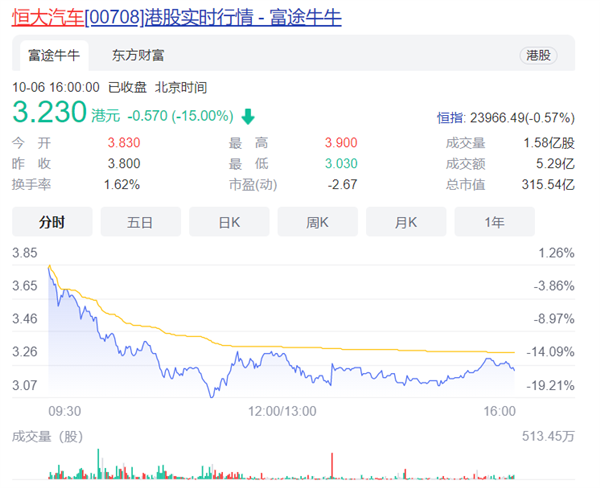
Task: Click the -8.97% percentage axis label
Action: pos(554,318)
